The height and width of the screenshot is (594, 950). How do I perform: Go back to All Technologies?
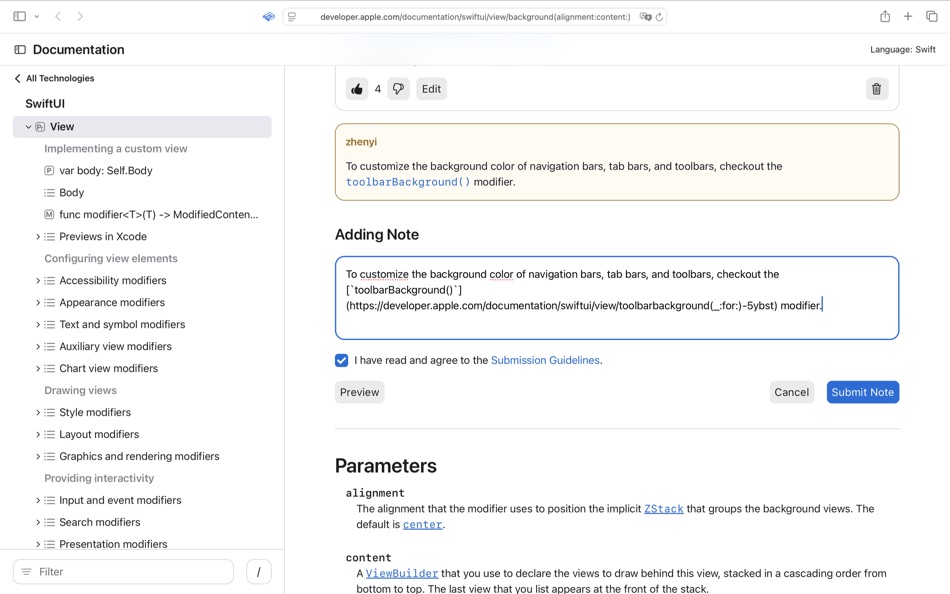[54, 78]
